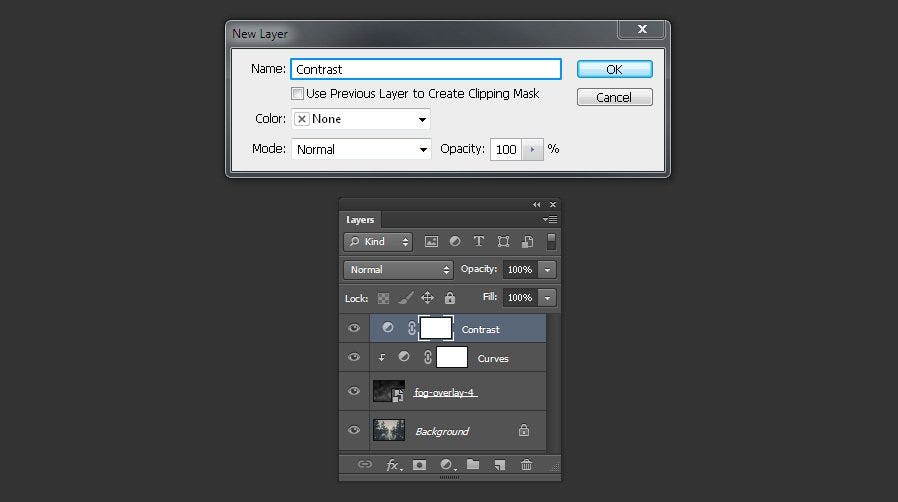Lock image pixels brush icon
The width and height of the screenshot is (898, 502).
(x=405, y=298)
